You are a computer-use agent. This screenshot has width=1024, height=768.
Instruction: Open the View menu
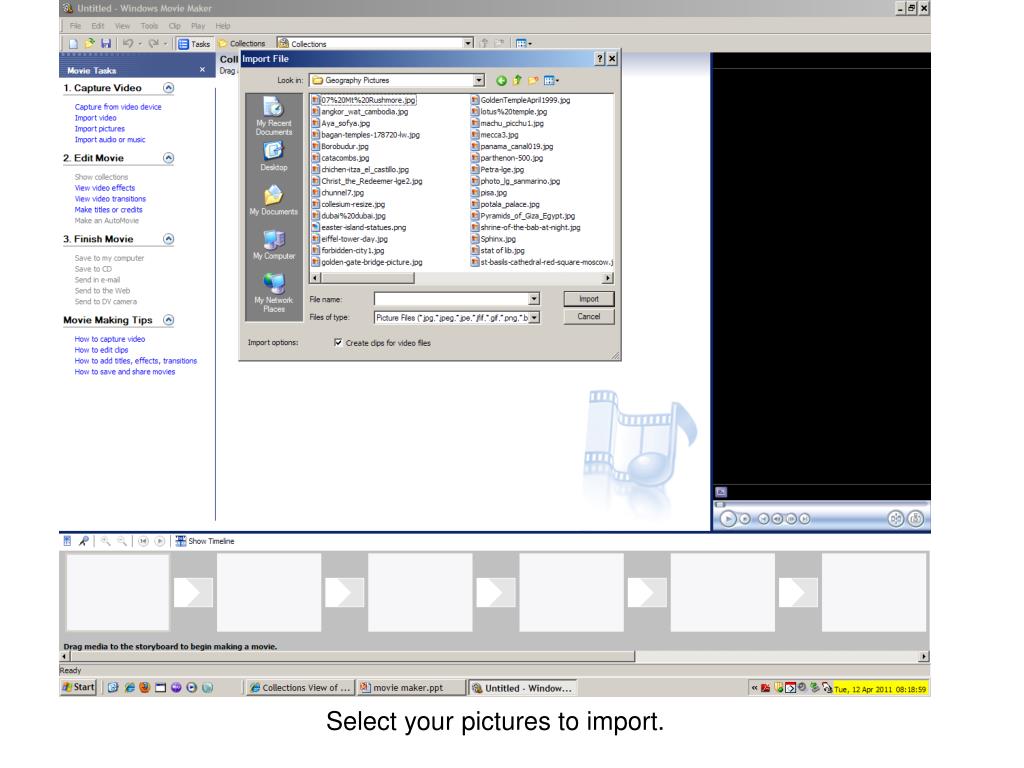122,26
